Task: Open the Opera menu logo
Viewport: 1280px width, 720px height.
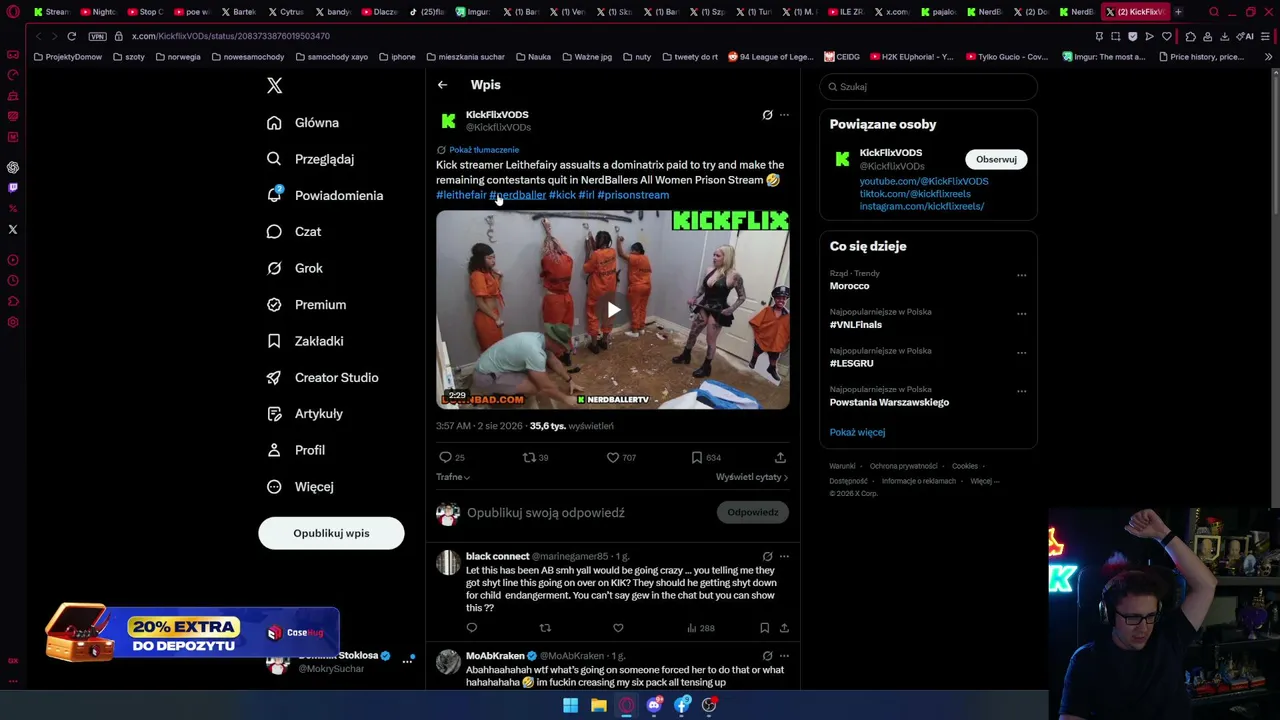Action: [x=13, y=12]
